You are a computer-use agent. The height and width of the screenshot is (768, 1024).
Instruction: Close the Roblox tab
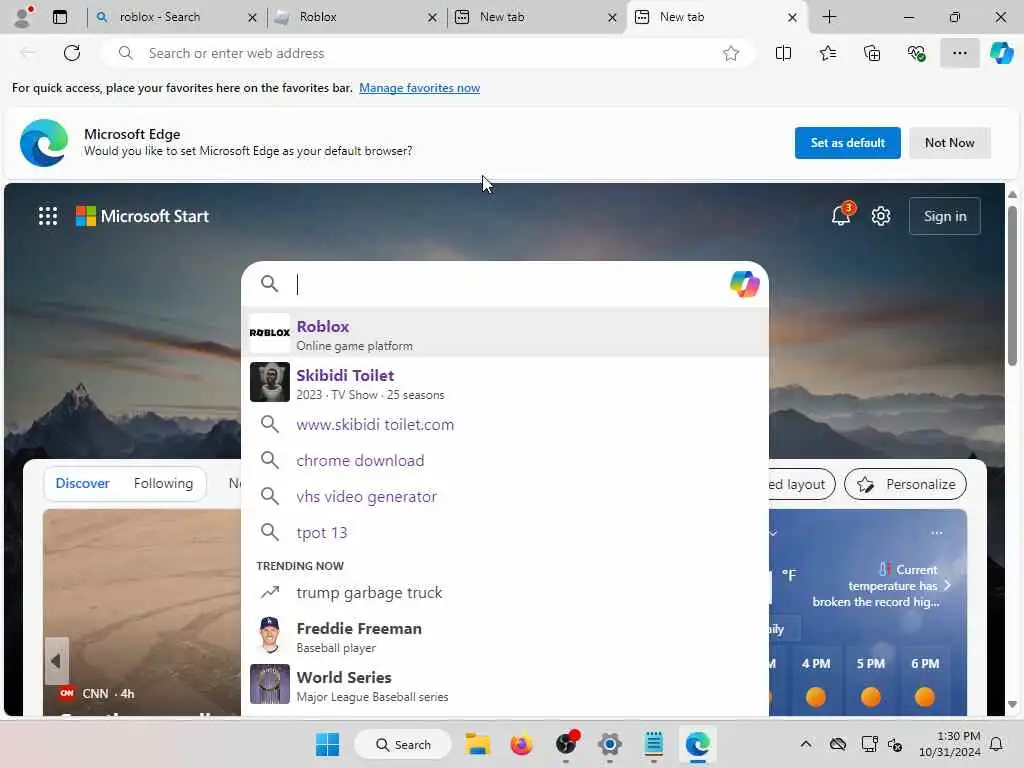[432, 18]
